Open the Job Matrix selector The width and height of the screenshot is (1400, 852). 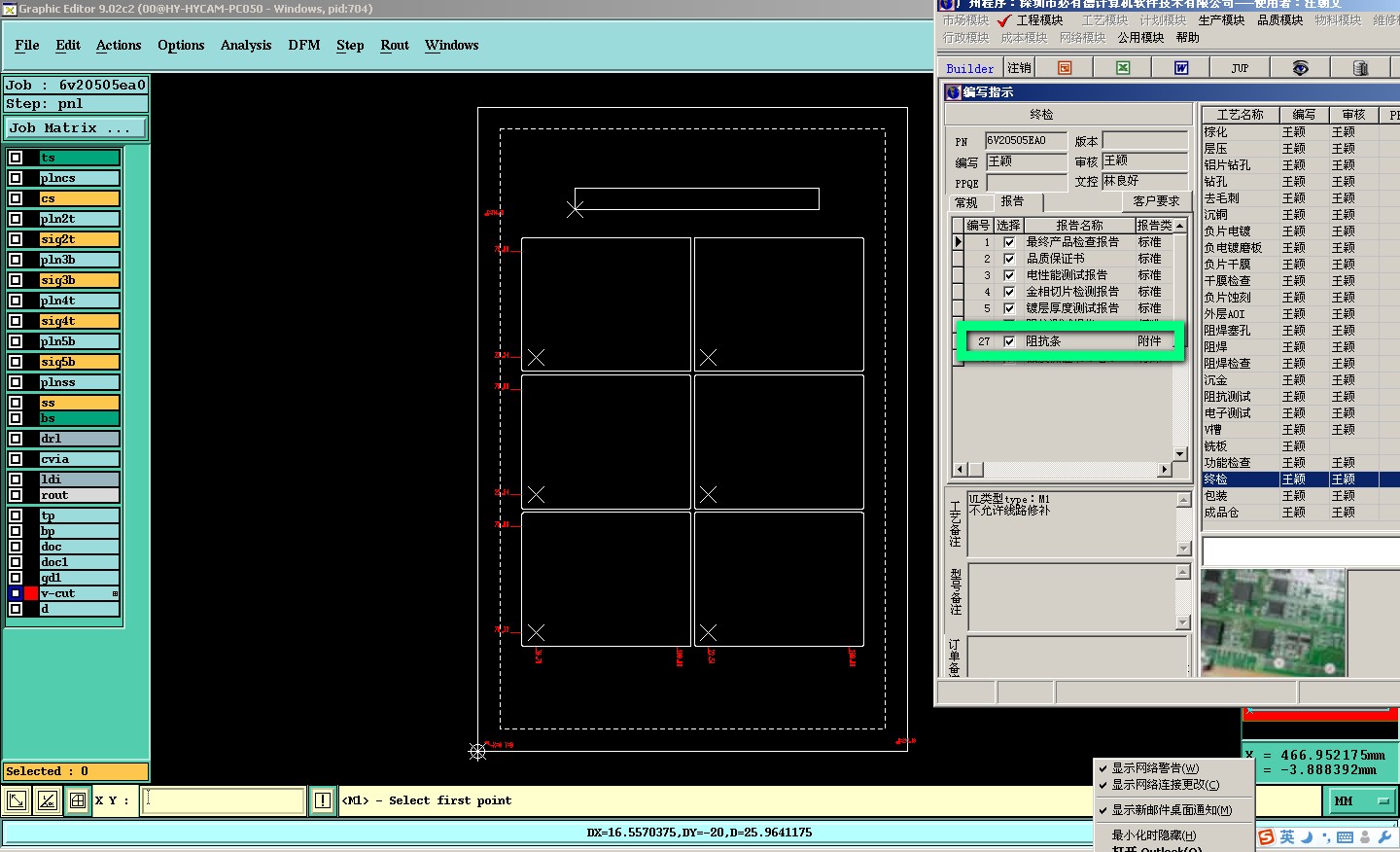click(75, 128)
